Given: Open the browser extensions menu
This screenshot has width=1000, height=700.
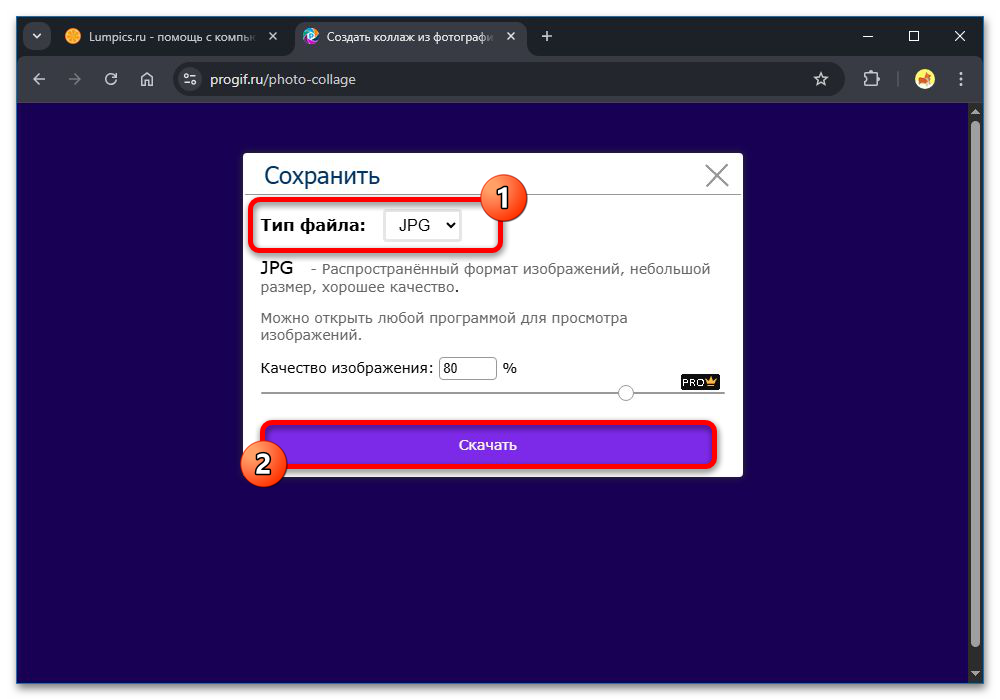Looking at the screenshot, I should [x=871, y=79].
